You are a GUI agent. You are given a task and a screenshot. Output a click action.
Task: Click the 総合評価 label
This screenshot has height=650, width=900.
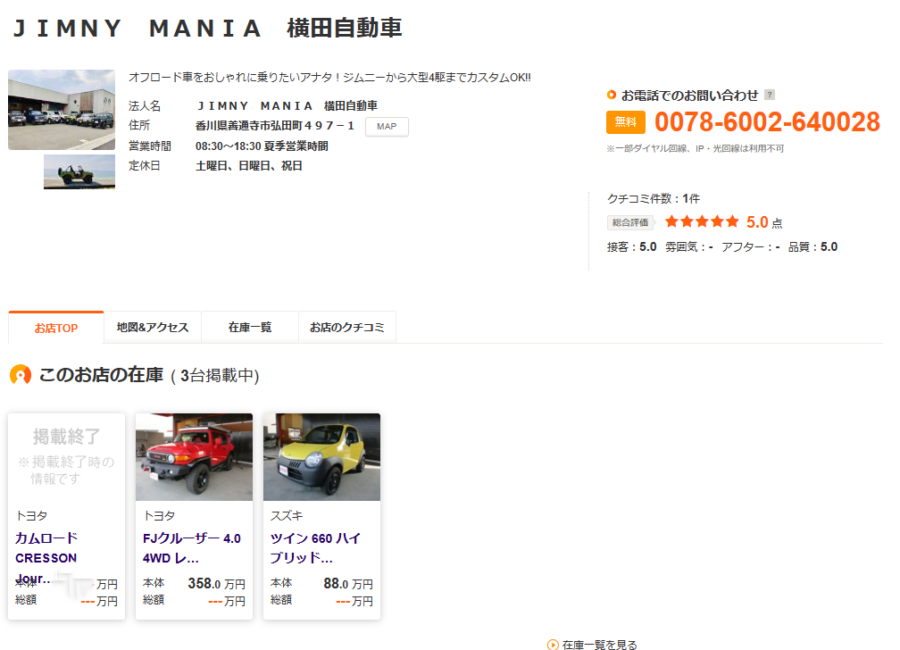coord(630,222)
